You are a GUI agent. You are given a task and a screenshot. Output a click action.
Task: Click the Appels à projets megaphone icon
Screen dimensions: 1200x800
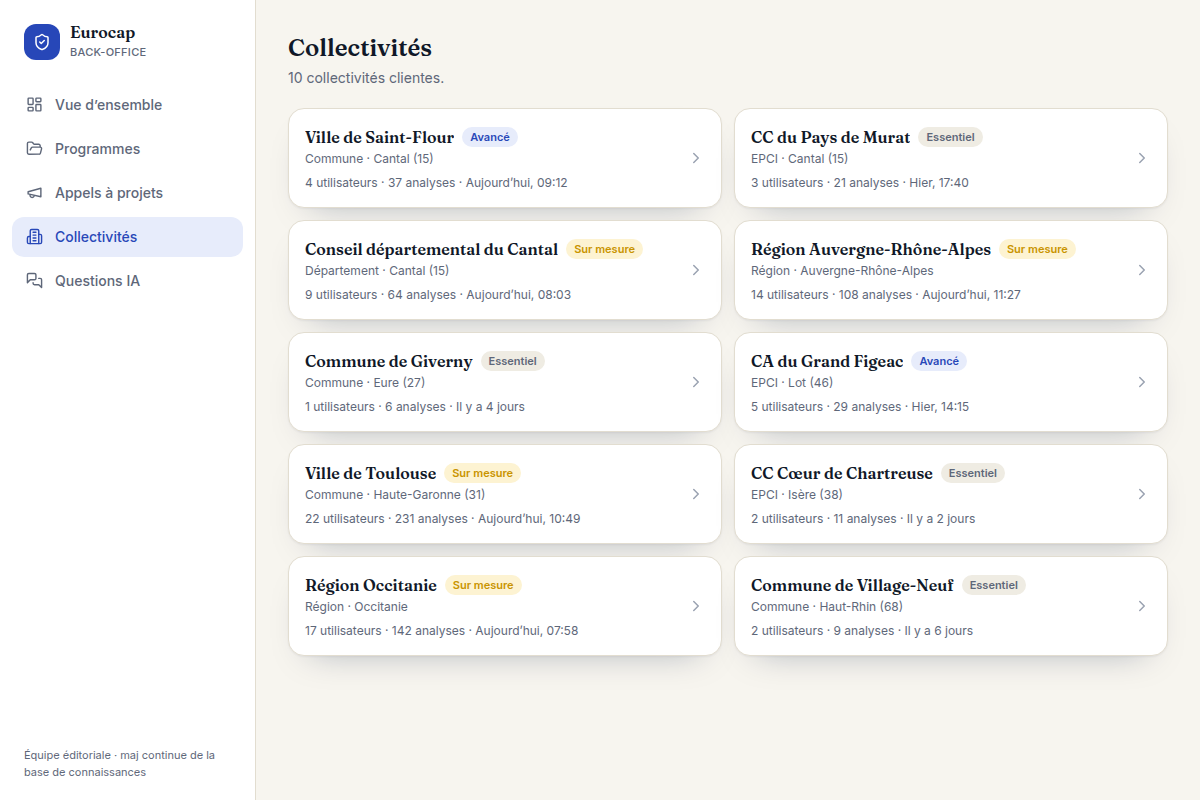click(x=35, y=193)
